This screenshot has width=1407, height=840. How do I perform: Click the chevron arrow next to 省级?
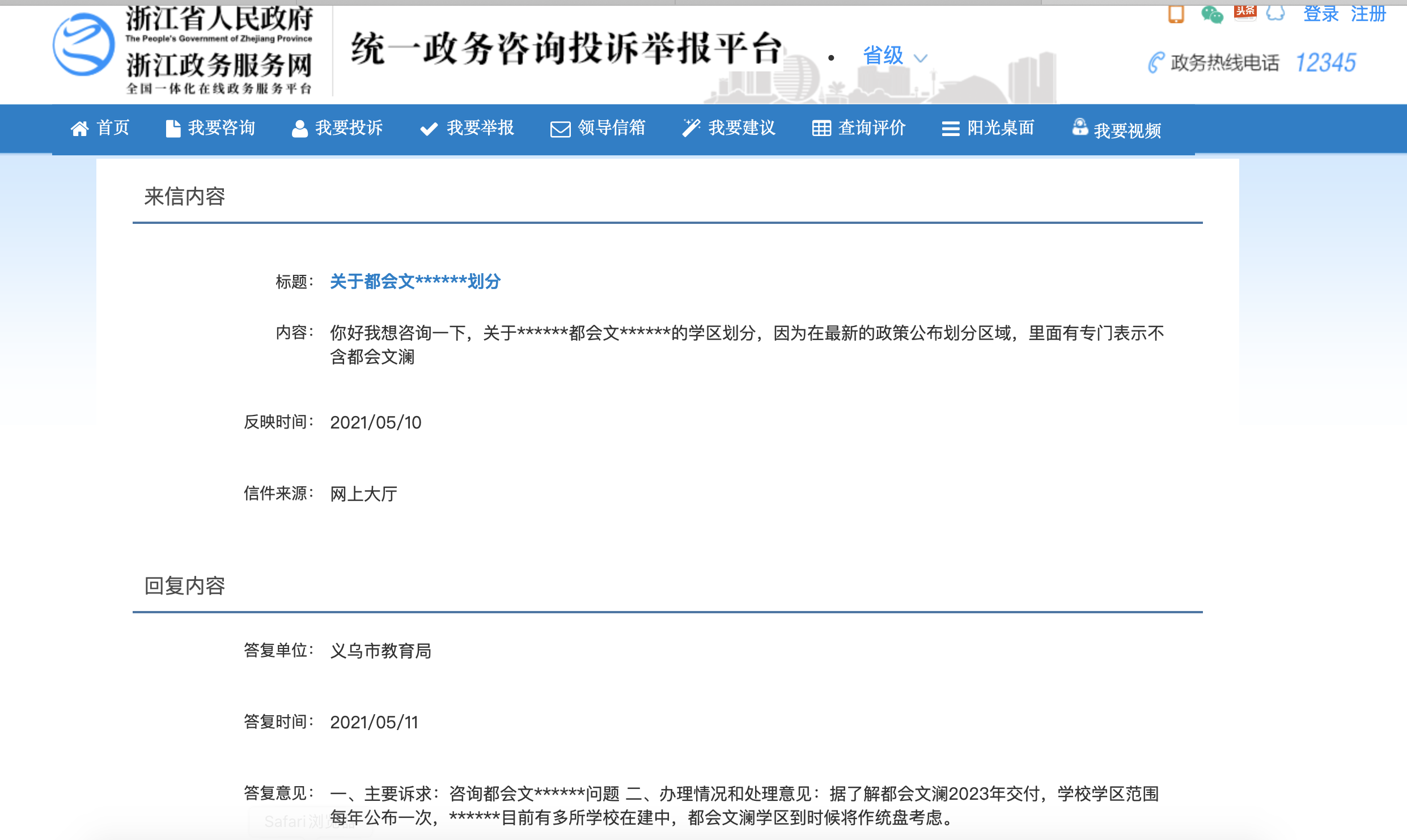click(x=921, y=58)
